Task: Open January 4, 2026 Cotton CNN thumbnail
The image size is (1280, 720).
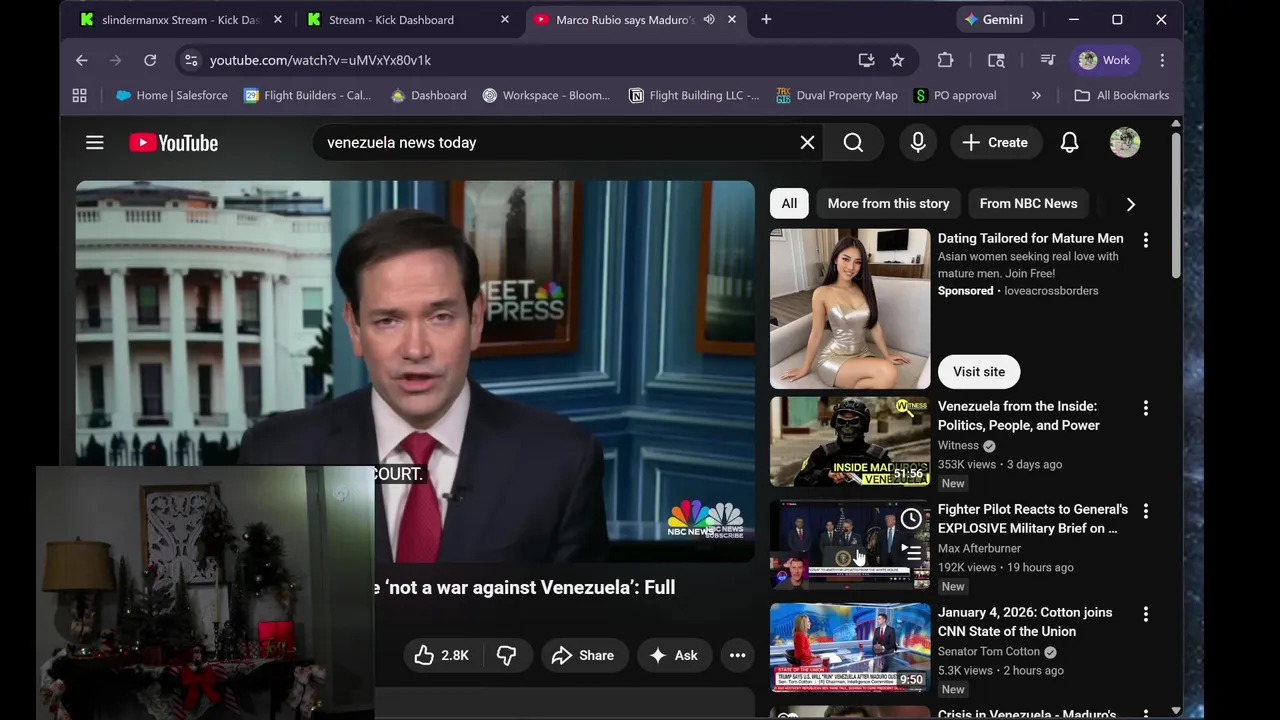Action: point(850,647)
